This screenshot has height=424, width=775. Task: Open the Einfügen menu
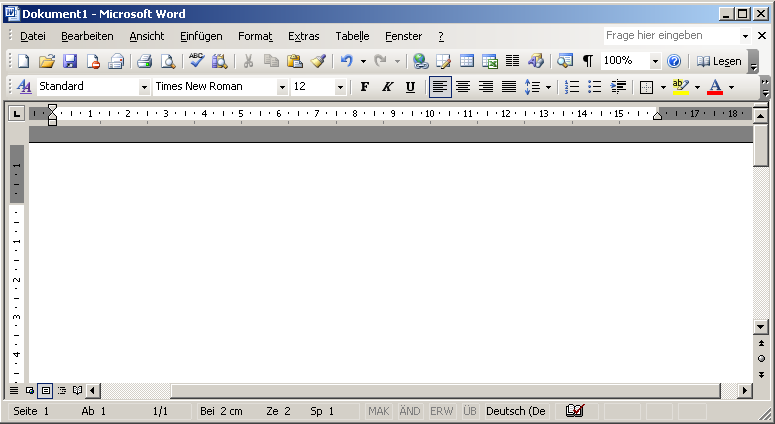point(201,36)
